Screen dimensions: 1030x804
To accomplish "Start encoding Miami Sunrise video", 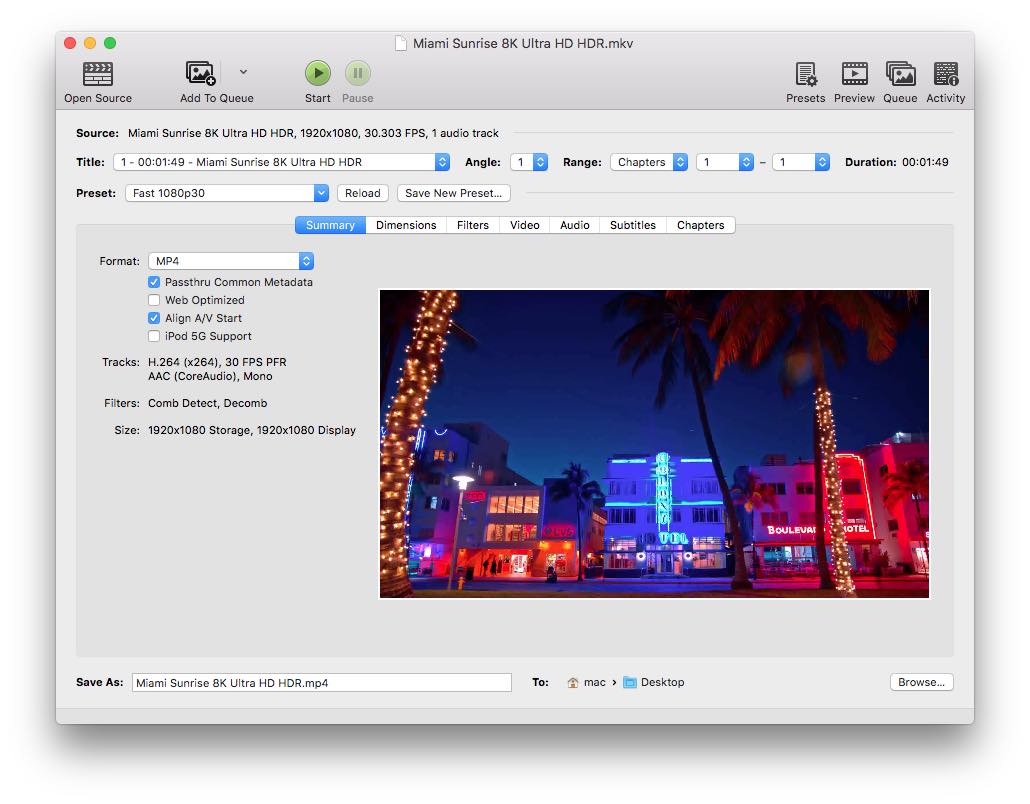I will (317, 73).
